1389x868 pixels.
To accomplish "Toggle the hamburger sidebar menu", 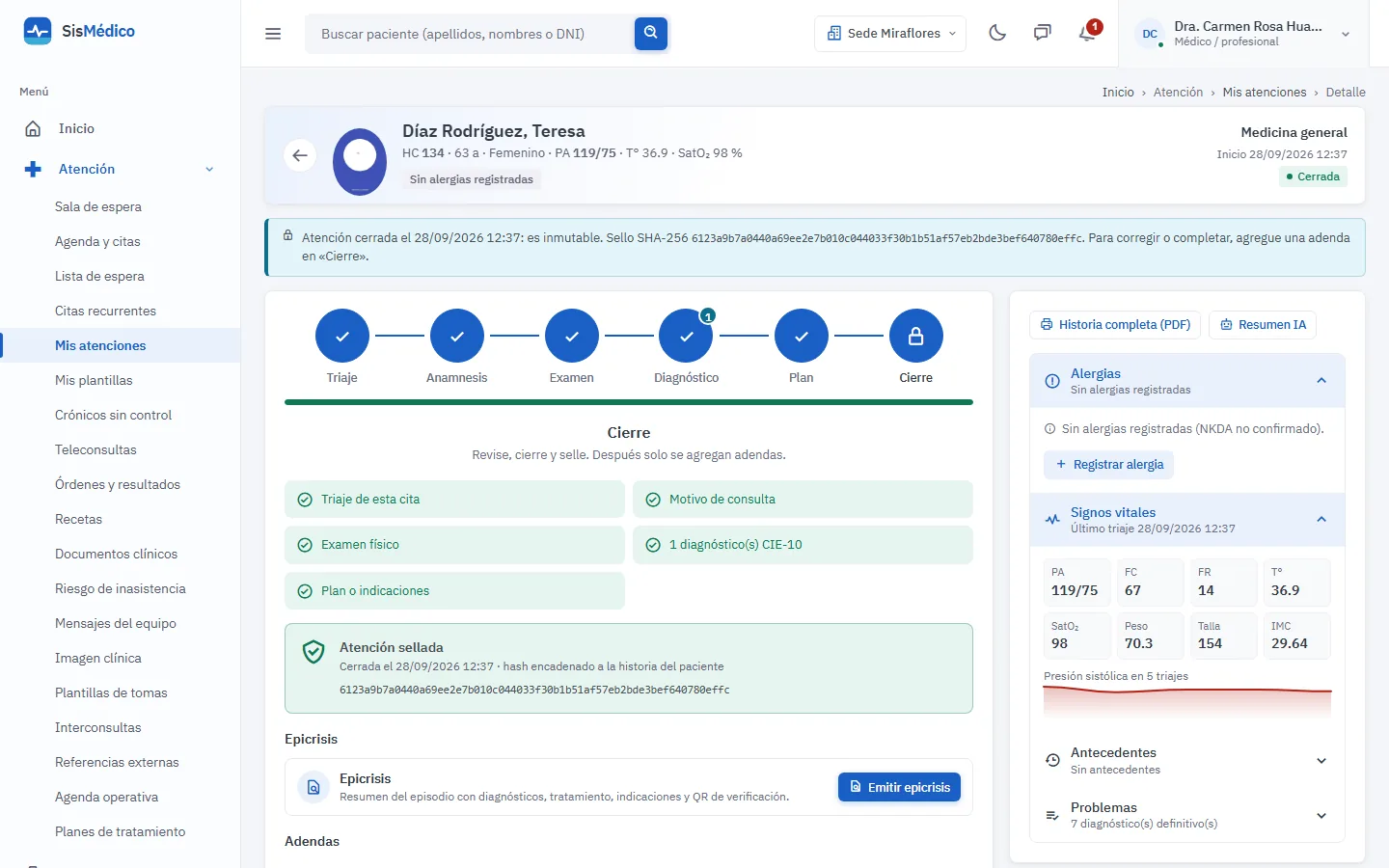I will 273,34.
